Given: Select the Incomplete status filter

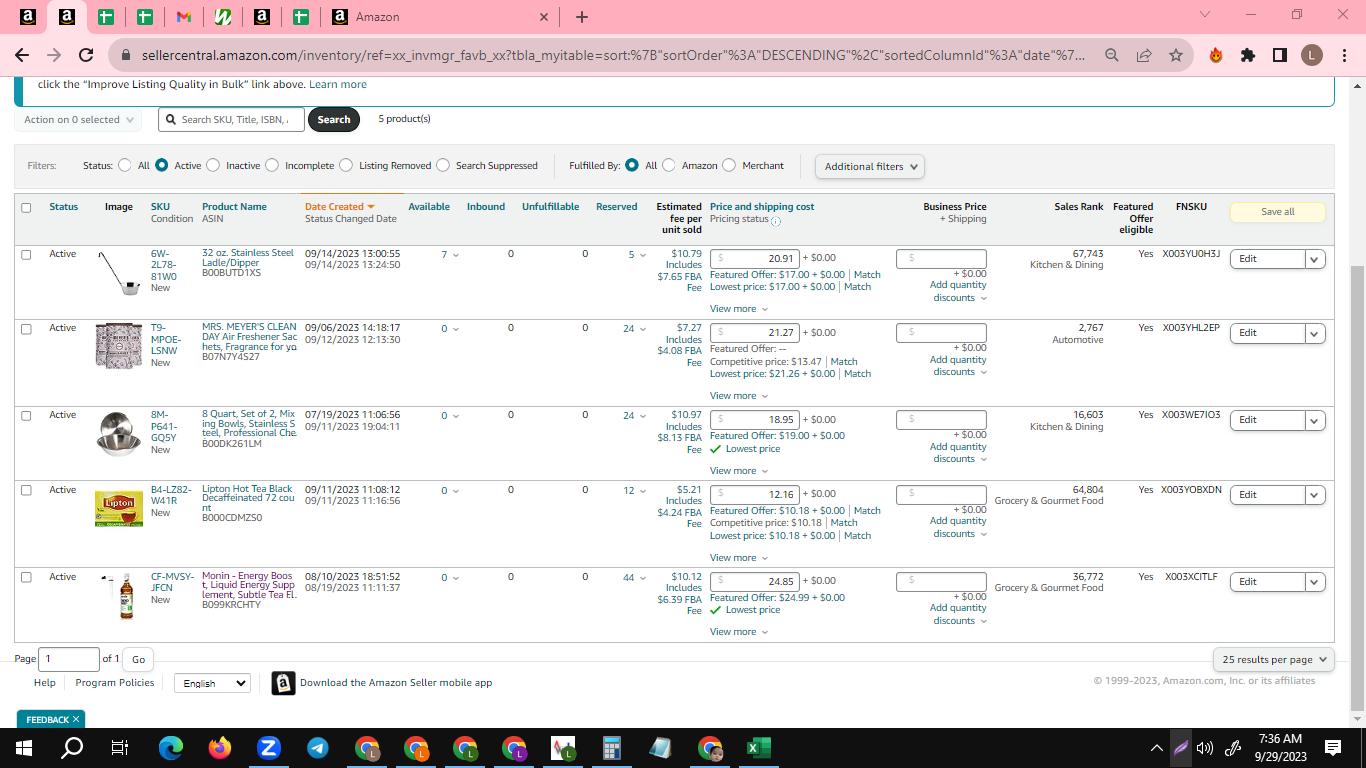Looking at the screenshot, I should tap(271, 165).
